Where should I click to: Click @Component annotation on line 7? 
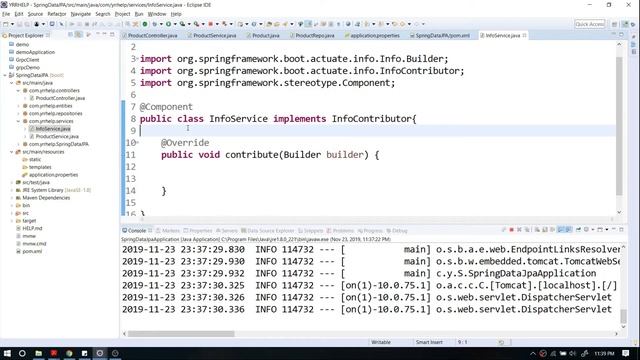point(166,107)
